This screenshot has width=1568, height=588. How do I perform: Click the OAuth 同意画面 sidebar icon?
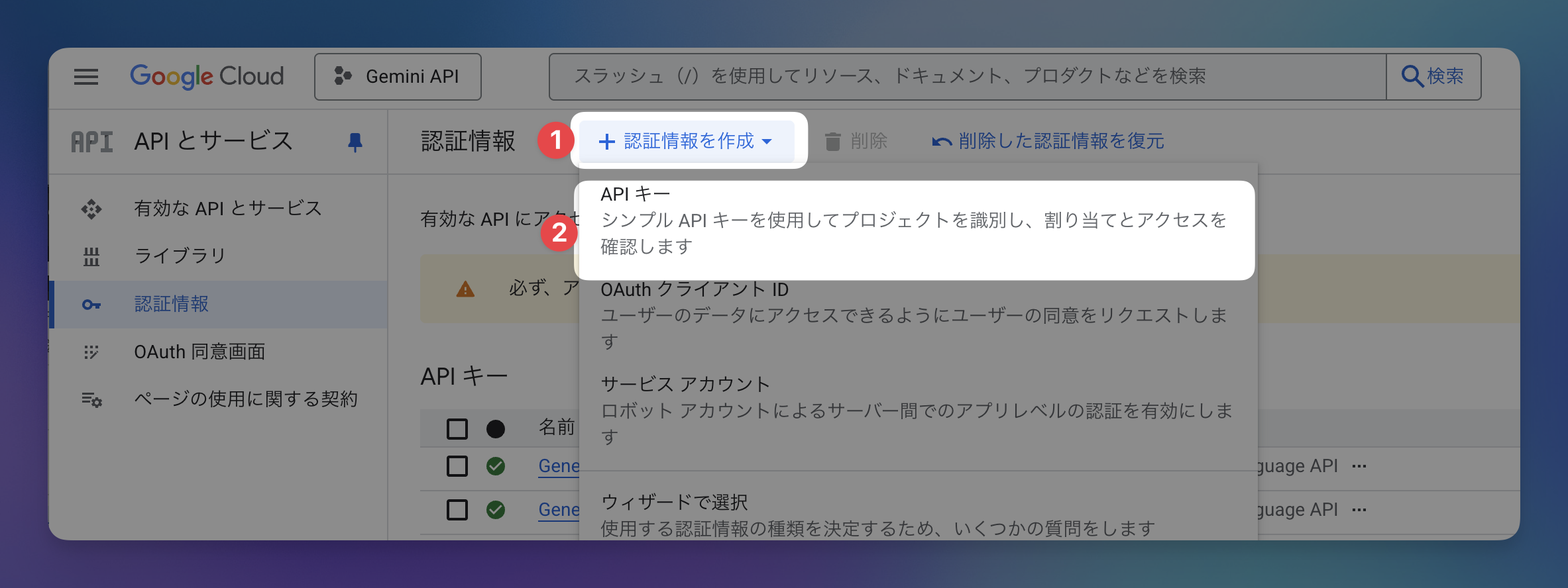tap(91, 352)
